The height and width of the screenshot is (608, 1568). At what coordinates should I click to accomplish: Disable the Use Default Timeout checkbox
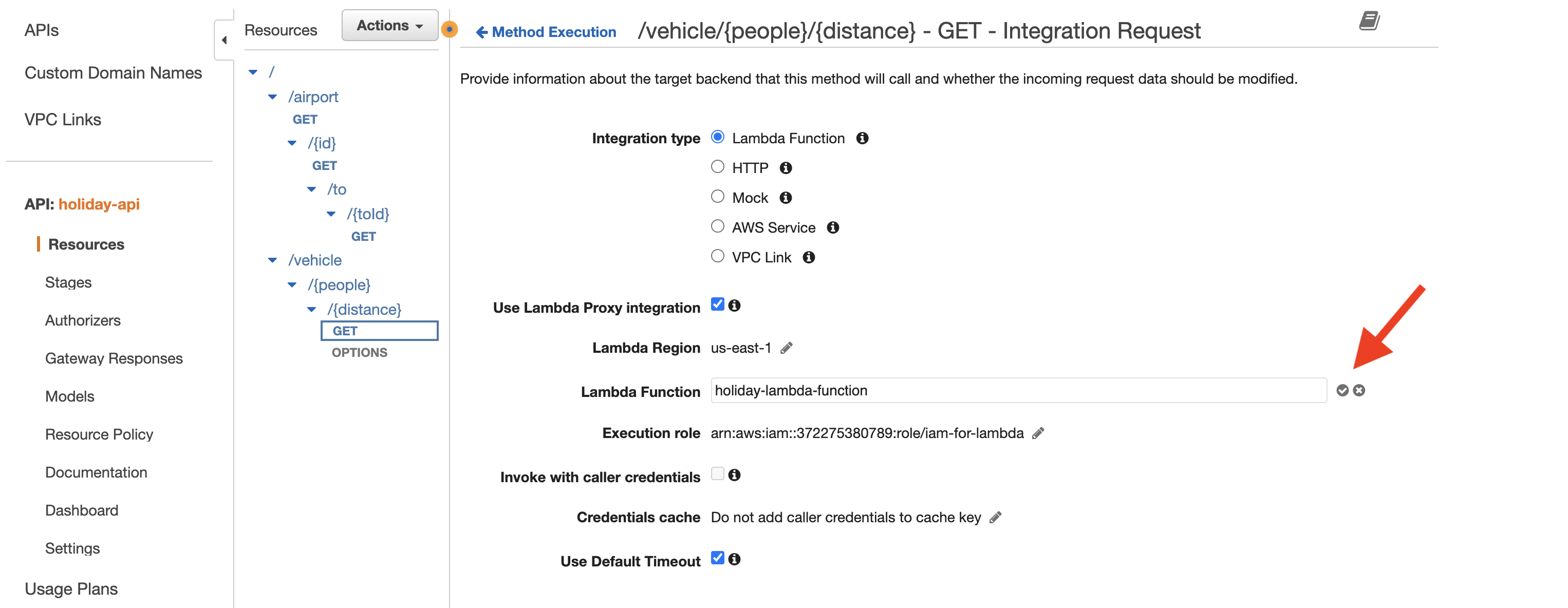tap(718, 559)
